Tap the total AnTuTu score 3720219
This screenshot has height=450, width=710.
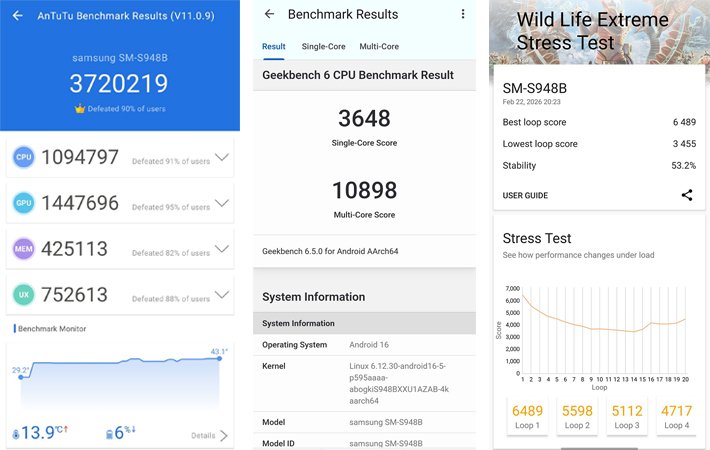[x=119, y=83]
